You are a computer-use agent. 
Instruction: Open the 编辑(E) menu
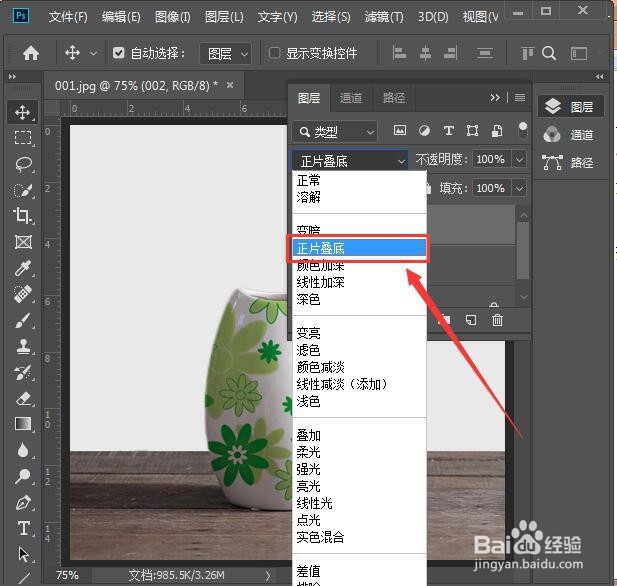tap(121, 17)
